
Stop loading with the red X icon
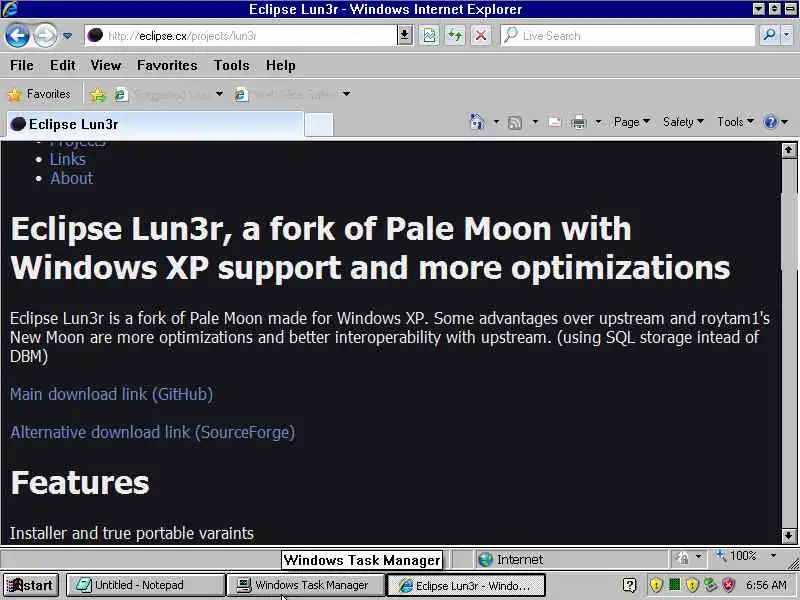tap(481, 36)
